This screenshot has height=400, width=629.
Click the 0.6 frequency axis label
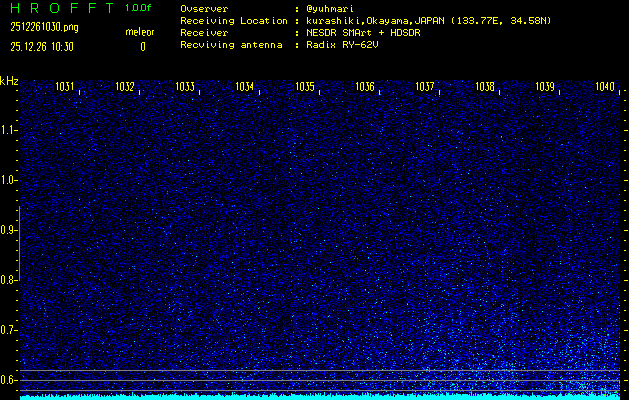point(9,380)
